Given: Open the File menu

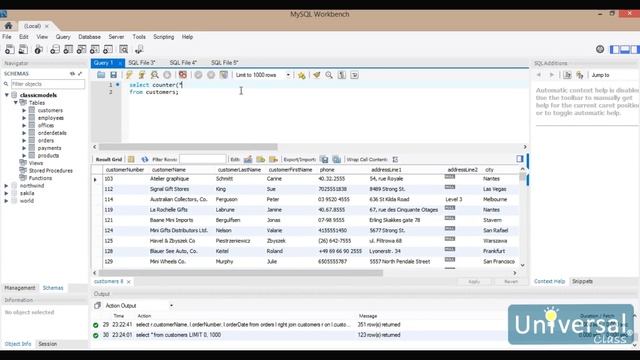Looking at the screenshot, I should click(x=7, y=37).
